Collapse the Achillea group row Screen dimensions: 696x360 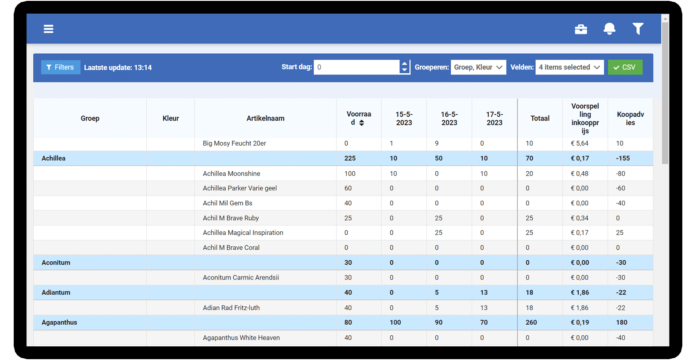click(x=343, y=158)
